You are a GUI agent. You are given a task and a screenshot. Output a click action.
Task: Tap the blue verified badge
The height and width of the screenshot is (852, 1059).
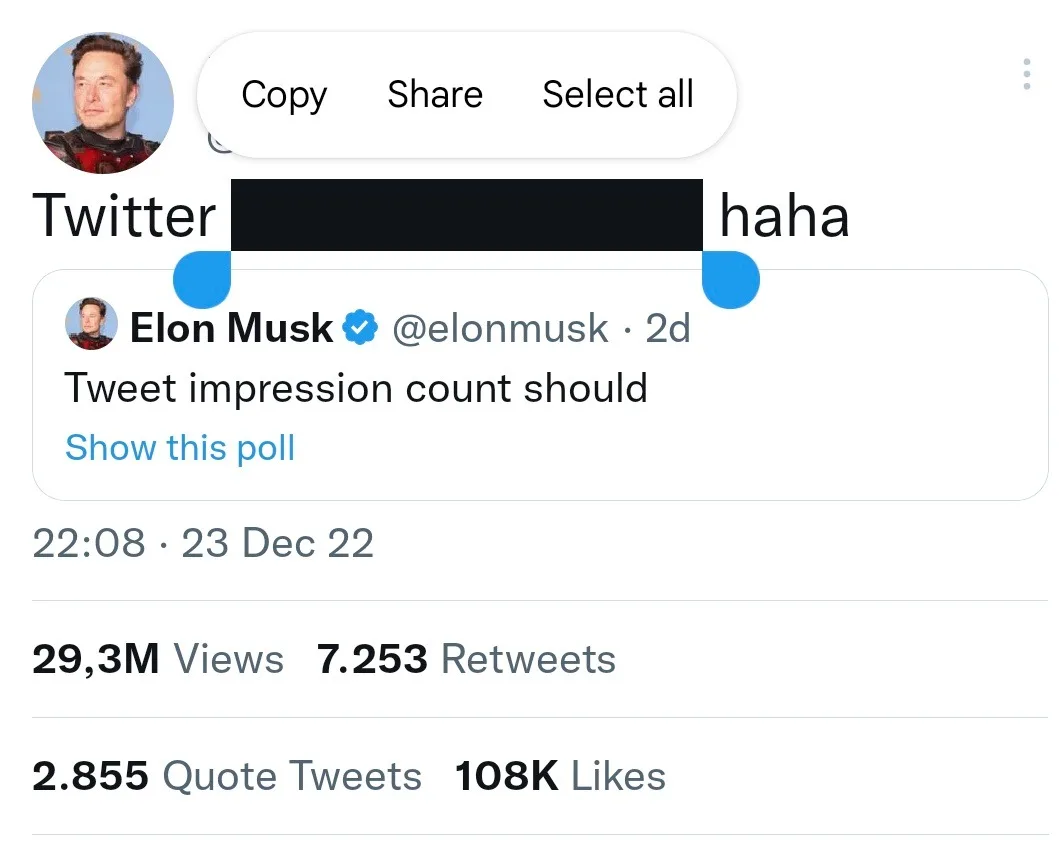[359, 328]
